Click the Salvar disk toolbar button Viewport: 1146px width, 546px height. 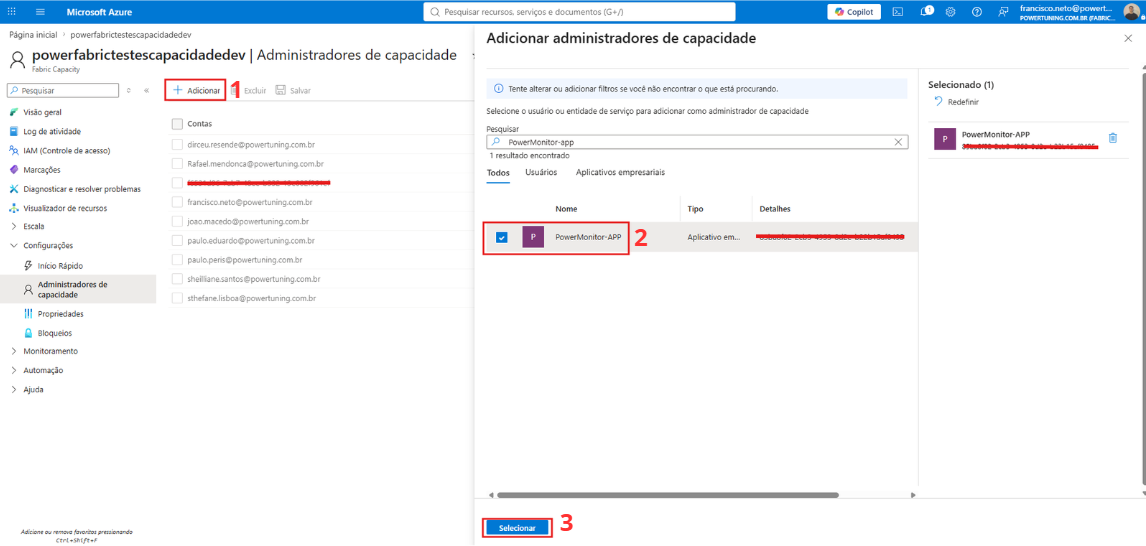pos(293,91)
